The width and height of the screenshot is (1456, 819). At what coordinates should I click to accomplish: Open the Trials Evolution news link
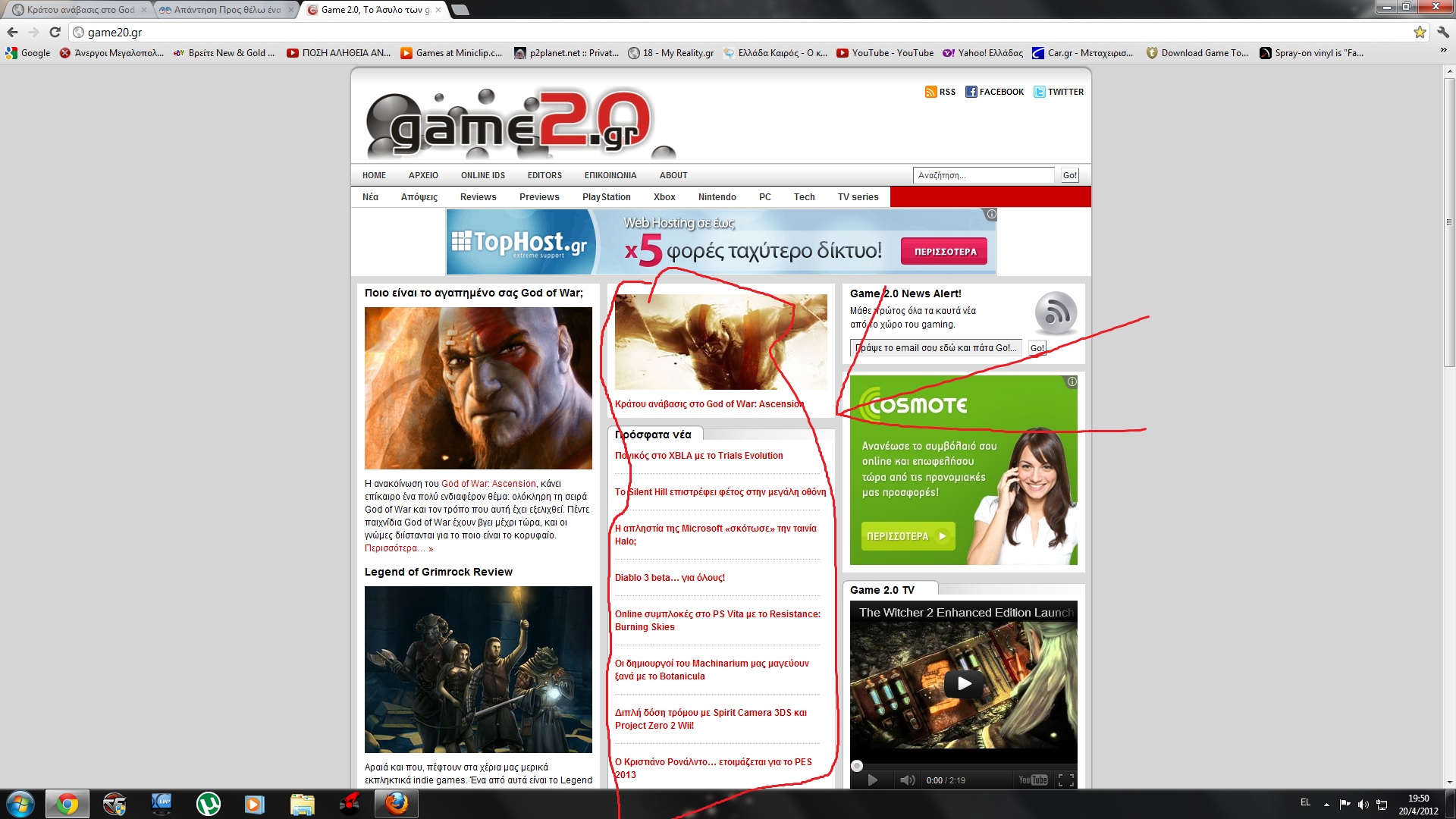(698, 456)
